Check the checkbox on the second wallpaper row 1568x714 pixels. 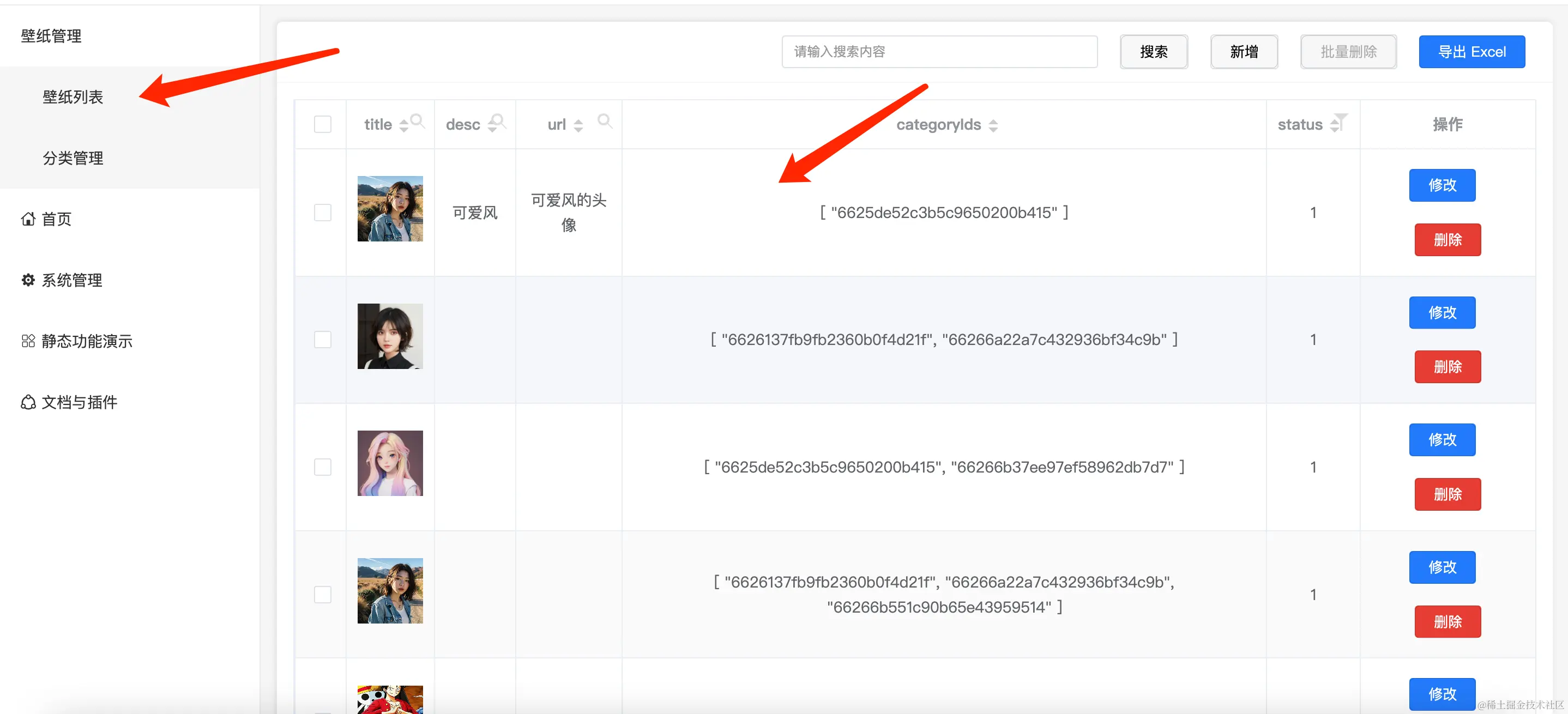[323, 339]
